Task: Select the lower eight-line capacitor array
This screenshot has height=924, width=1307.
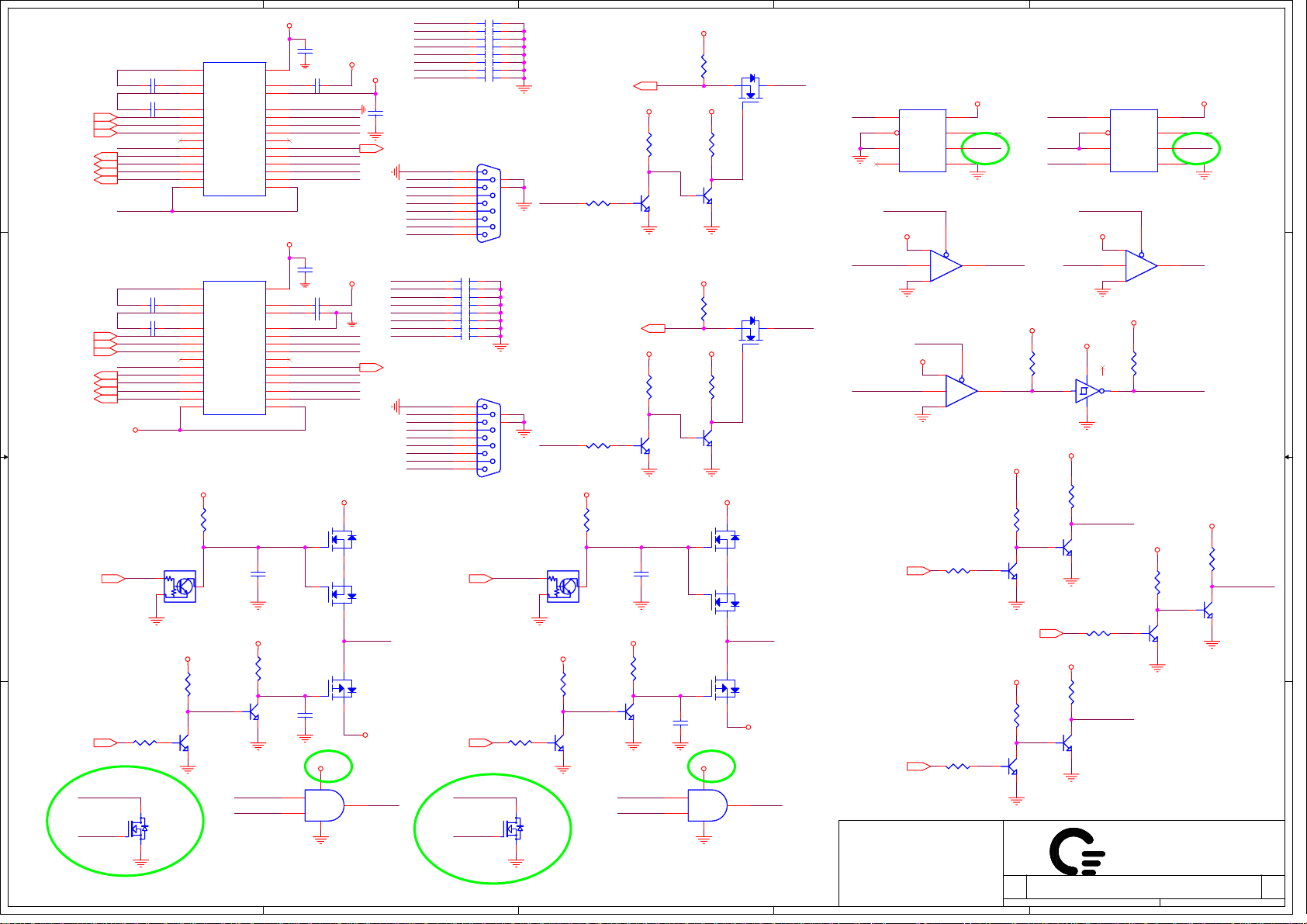Action: pyautogui.click(x=465, y=309)
